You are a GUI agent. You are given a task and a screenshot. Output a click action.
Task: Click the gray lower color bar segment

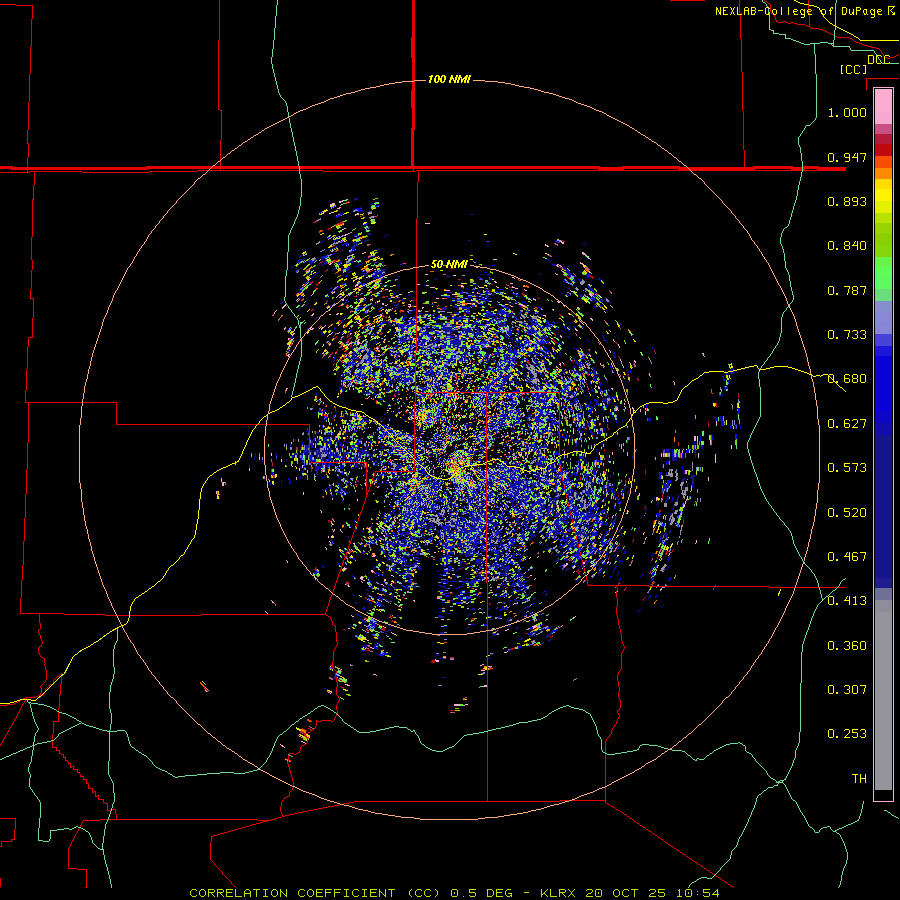[x=883, y=695]
